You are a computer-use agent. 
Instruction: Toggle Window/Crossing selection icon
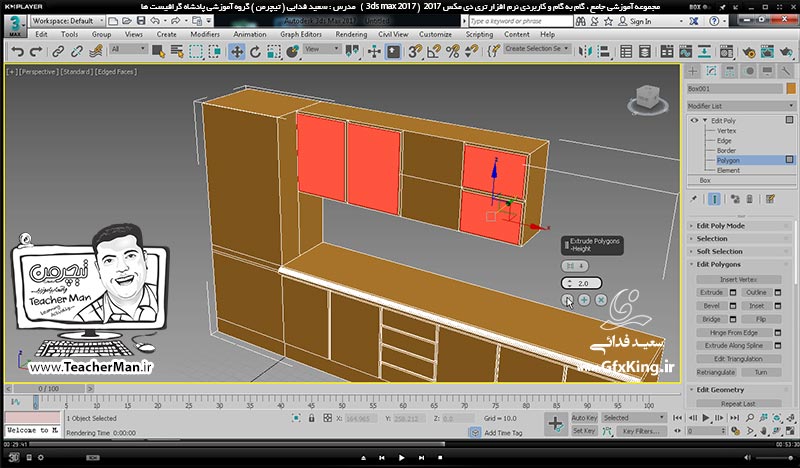[x=215, y=52]
